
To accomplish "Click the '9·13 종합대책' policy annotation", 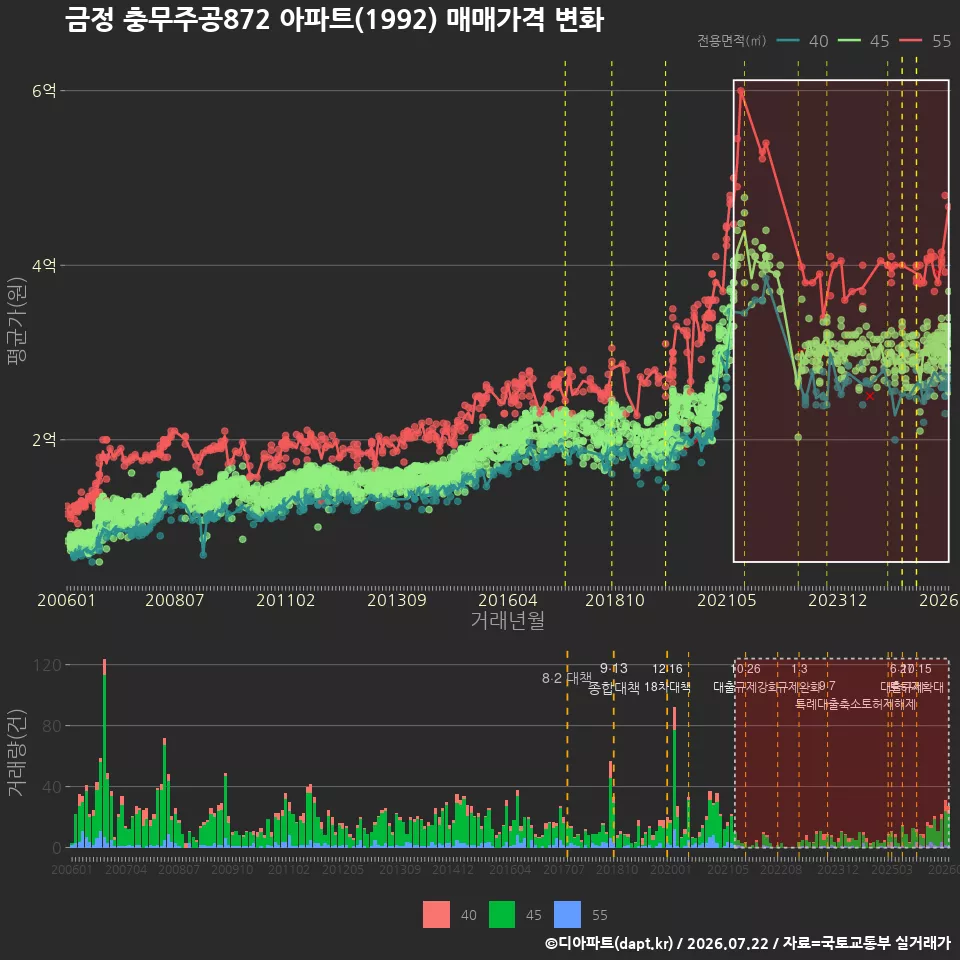I will pos(613,678).
